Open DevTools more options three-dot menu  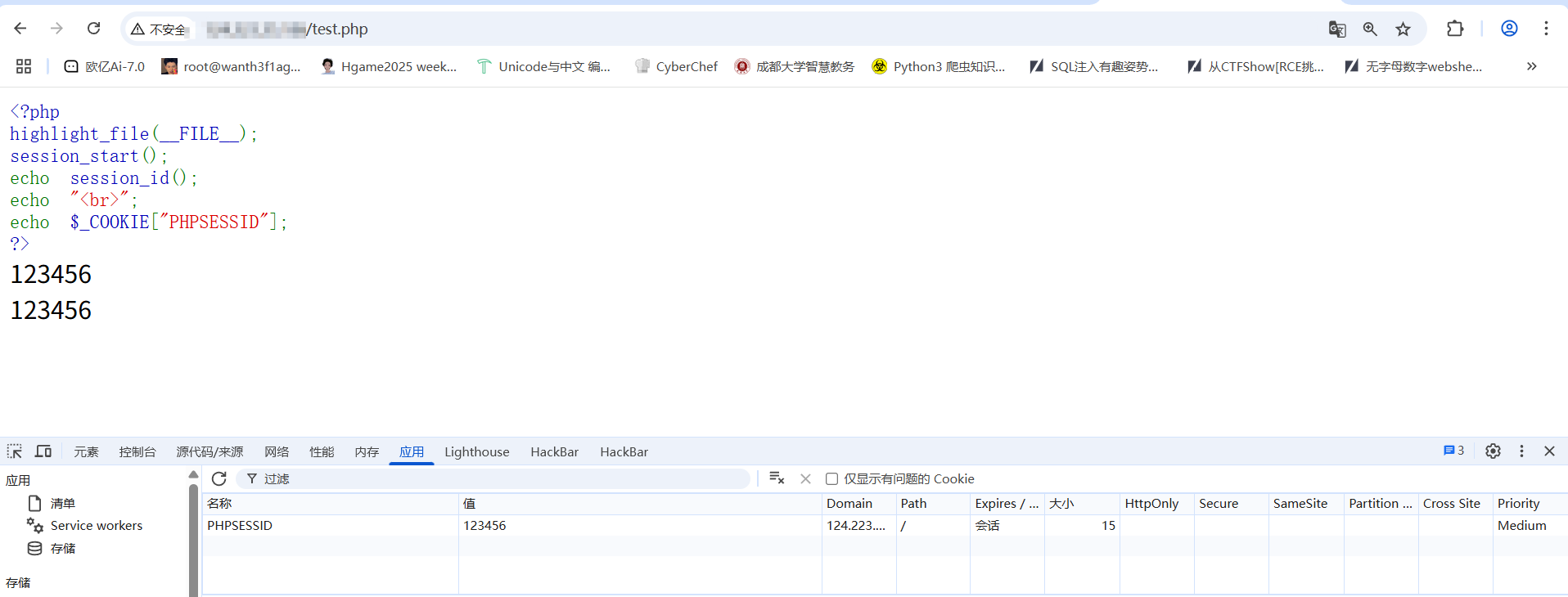tap(1521, 451)
